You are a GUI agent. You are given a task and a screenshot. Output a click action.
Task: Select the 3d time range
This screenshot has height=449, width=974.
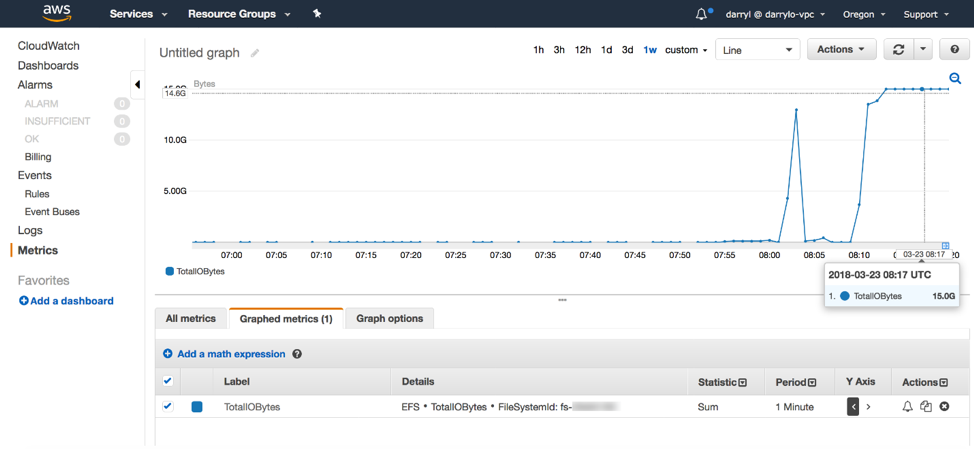(627, 50)
